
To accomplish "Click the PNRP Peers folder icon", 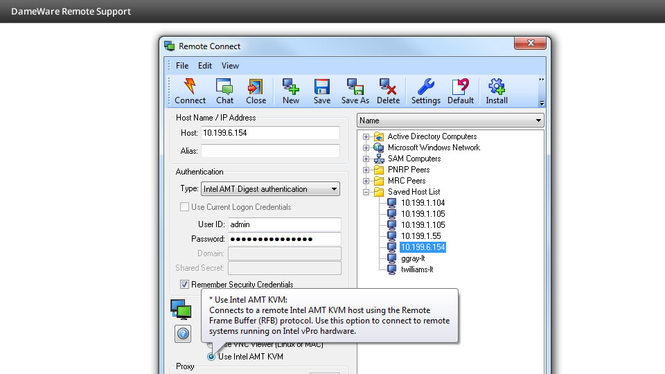I will pyautogui.click(x=379, y=170).
